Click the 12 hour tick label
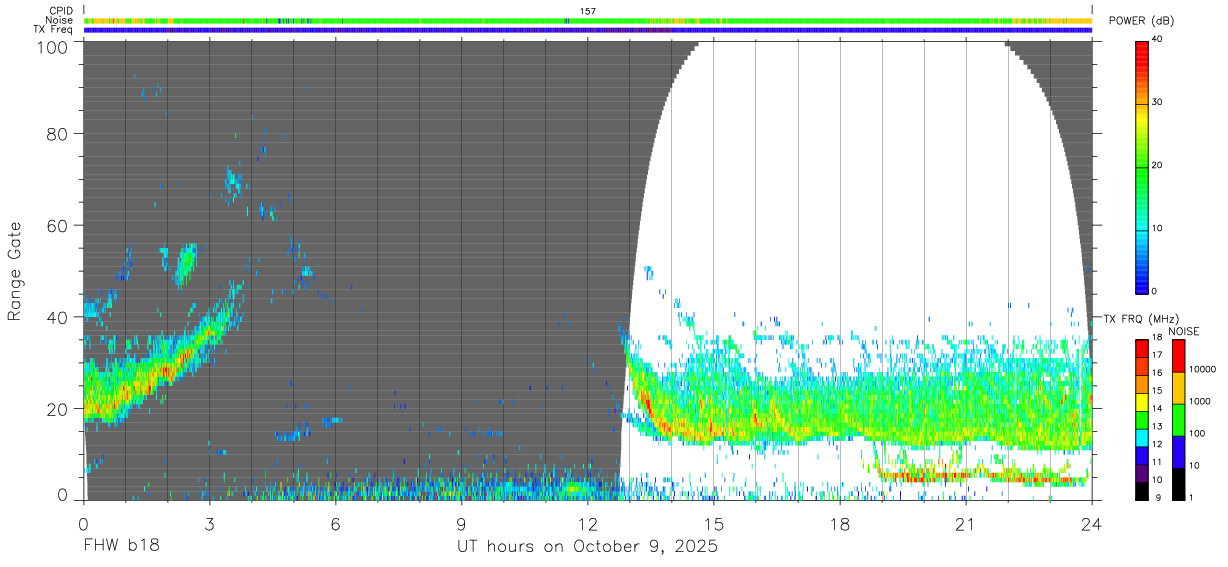This screenshot has height=567, width=1228. 587,523
